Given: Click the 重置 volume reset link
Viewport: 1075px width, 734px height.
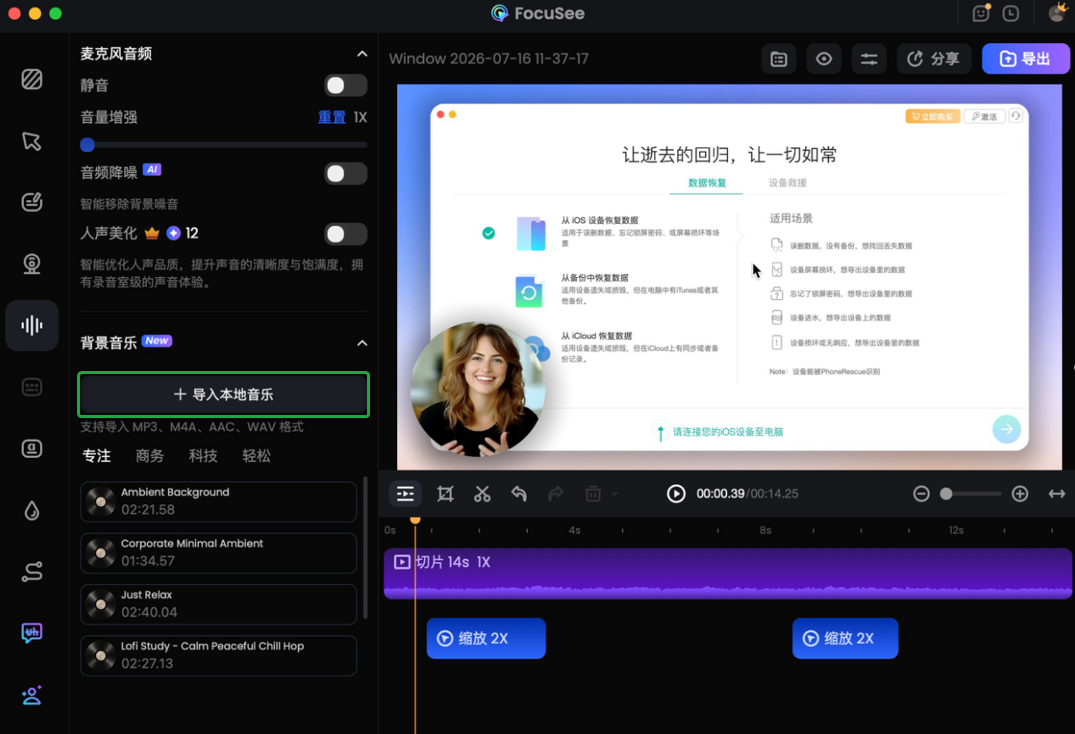Looking at the screenshot, I should coord(332,117).
